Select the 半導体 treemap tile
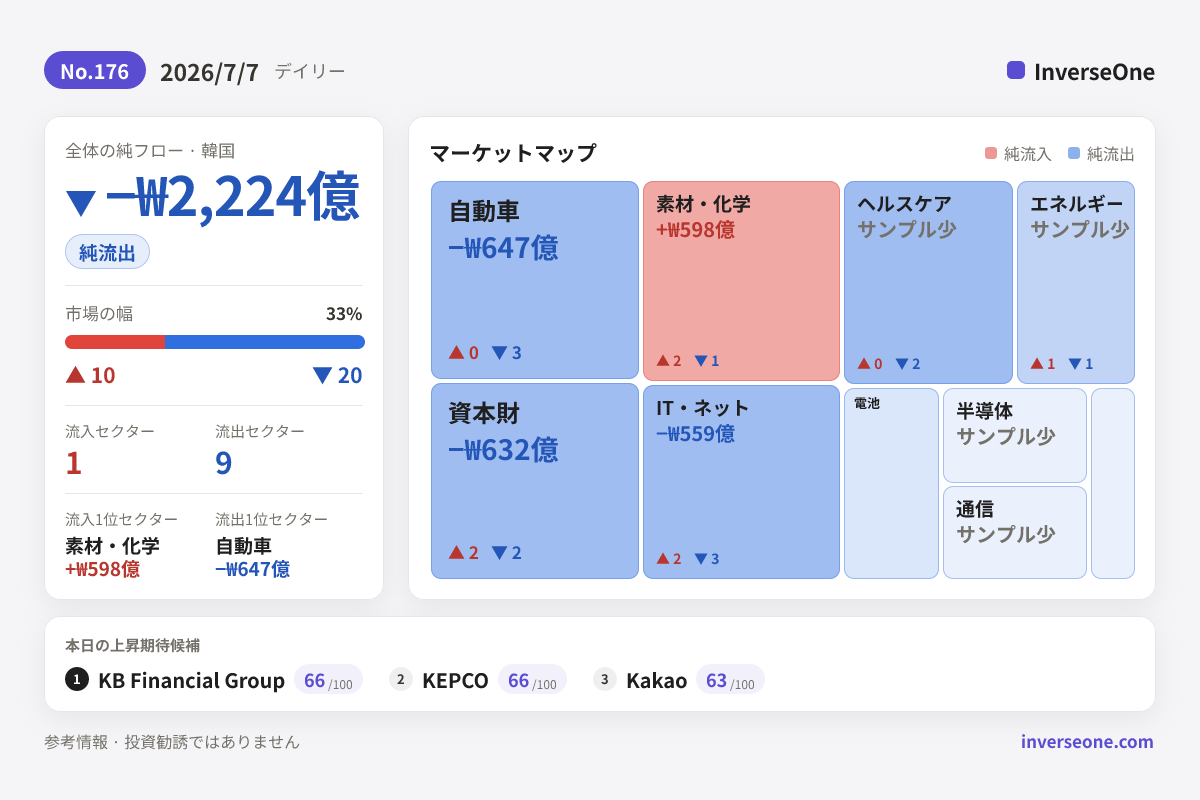Viewport: 1200px width, 800px height. tap(1015, 435)
